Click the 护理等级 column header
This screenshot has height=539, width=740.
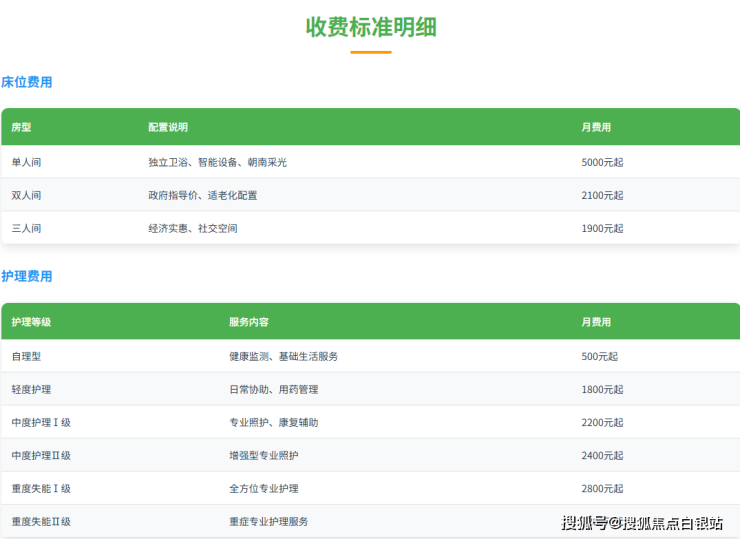pos(32,322)
